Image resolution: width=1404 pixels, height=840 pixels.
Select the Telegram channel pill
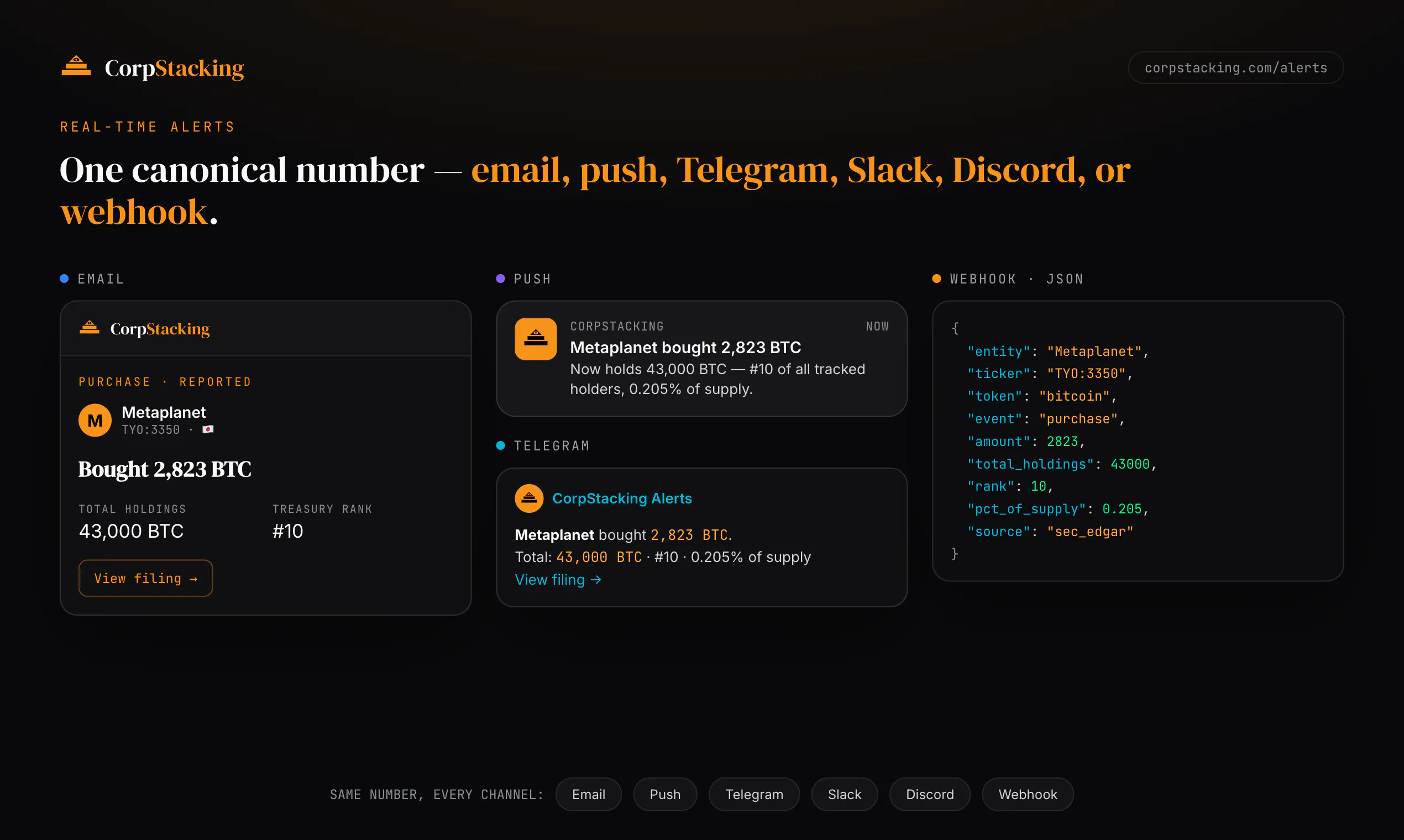coord(753,794)
